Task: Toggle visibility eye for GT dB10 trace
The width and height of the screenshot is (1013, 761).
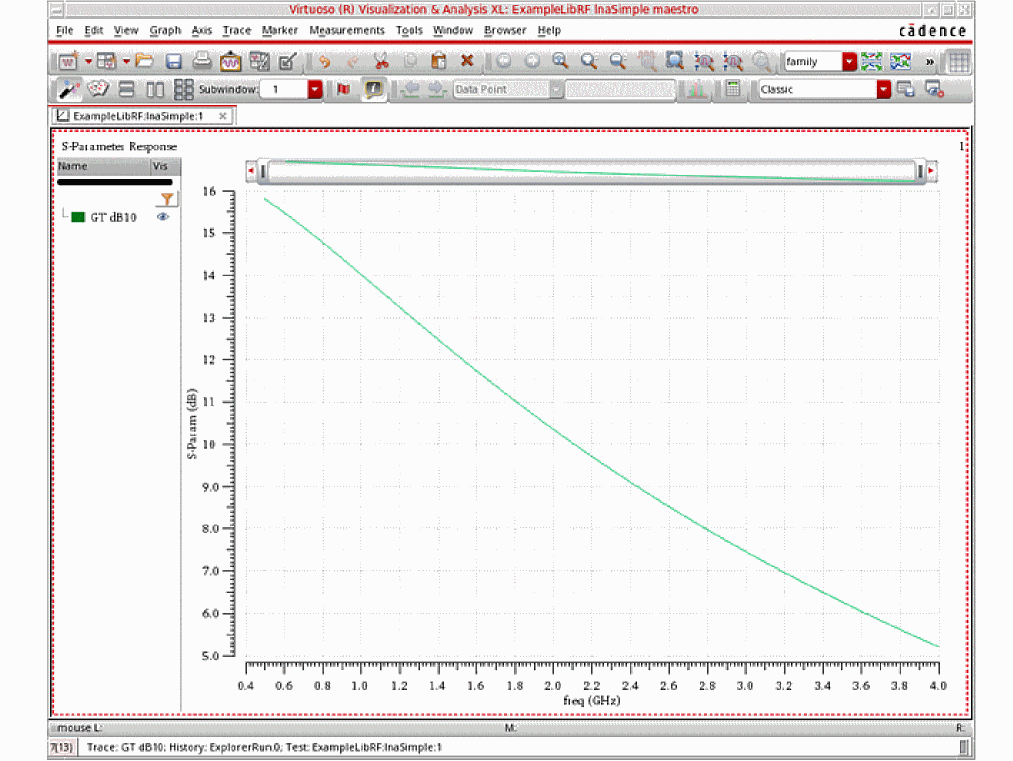Action: pyautogui.click(x=163, y=217)
